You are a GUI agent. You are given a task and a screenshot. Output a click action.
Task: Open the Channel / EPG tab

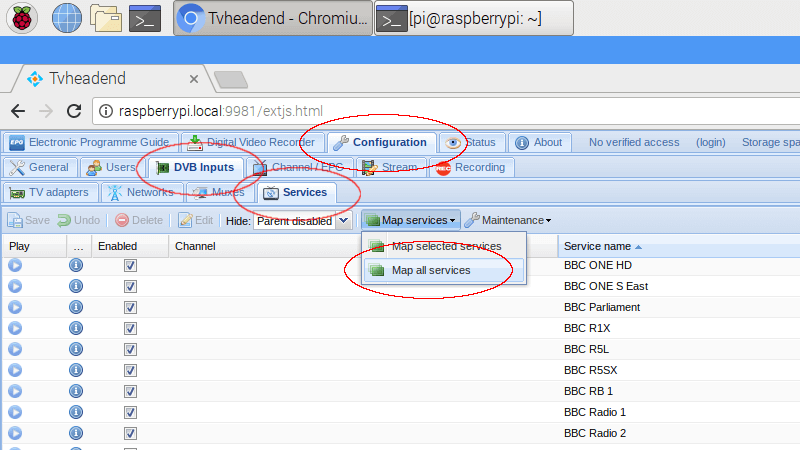click(299, 167)
